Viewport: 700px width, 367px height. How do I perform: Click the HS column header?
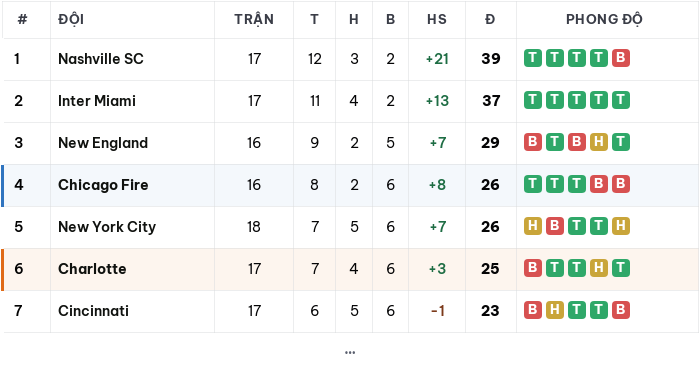coord(437,19)
